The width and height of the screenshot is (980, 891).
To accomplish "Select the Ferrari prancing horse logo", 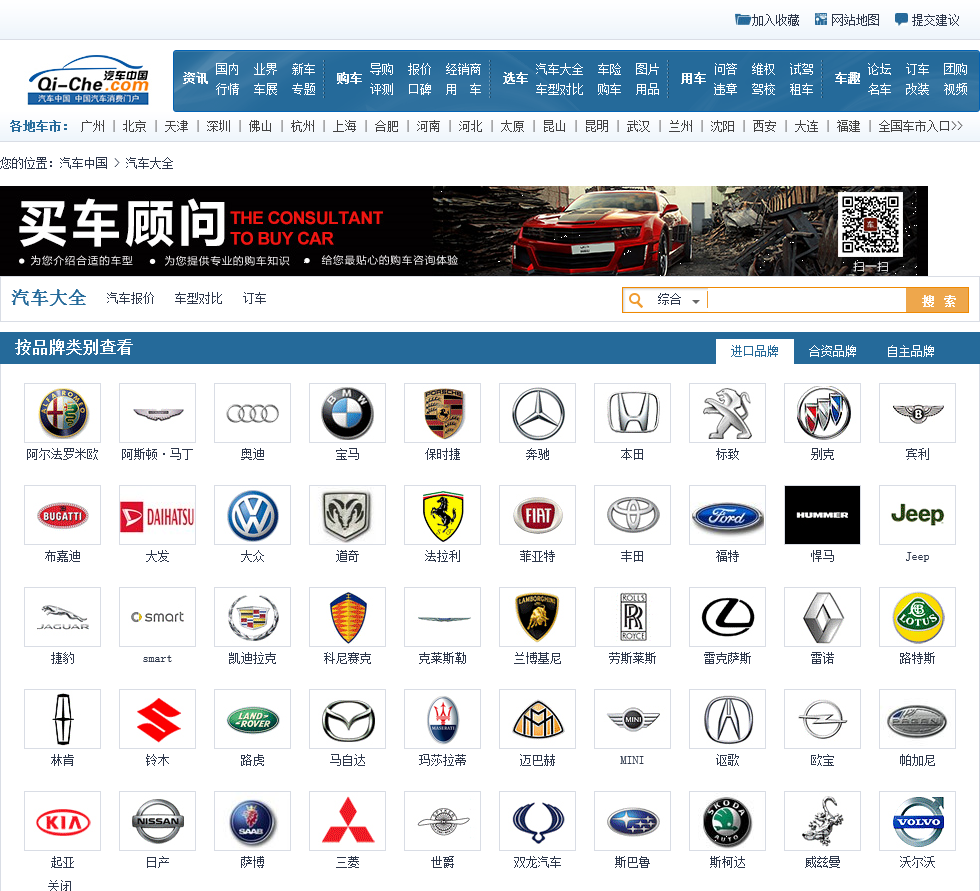I will 442,515.
